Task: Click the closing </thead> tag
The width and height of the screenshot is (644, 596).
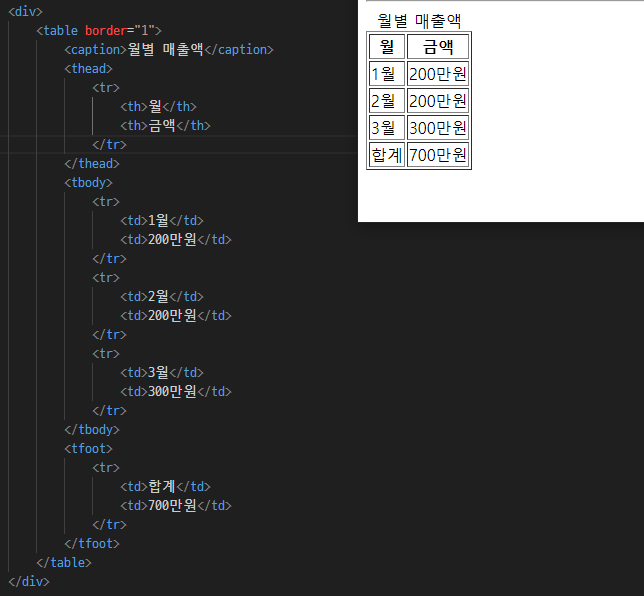Action: [x=92, y=163]
